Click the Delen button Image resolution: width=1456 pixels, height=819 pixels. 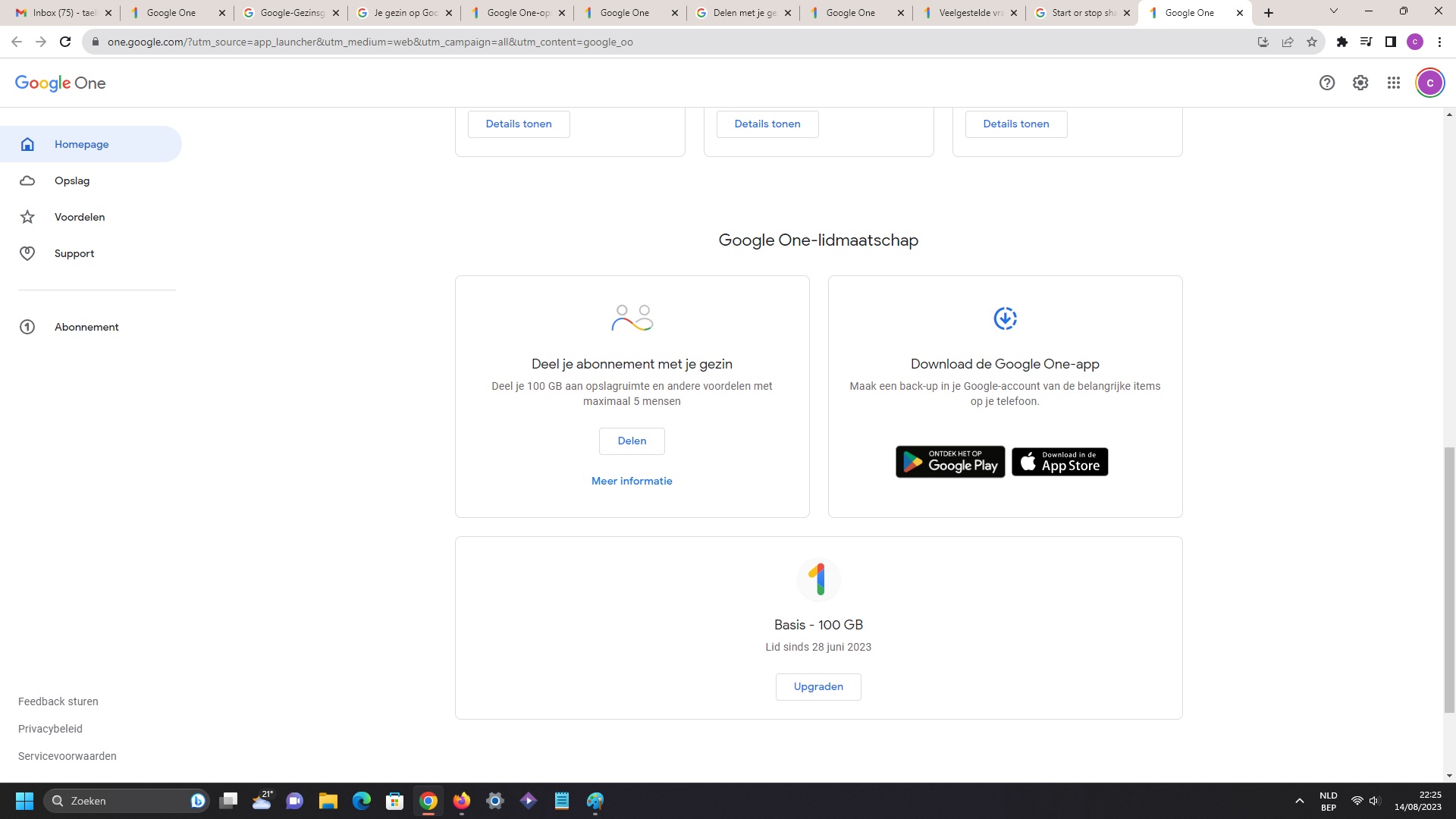click(x=632, y=441)
